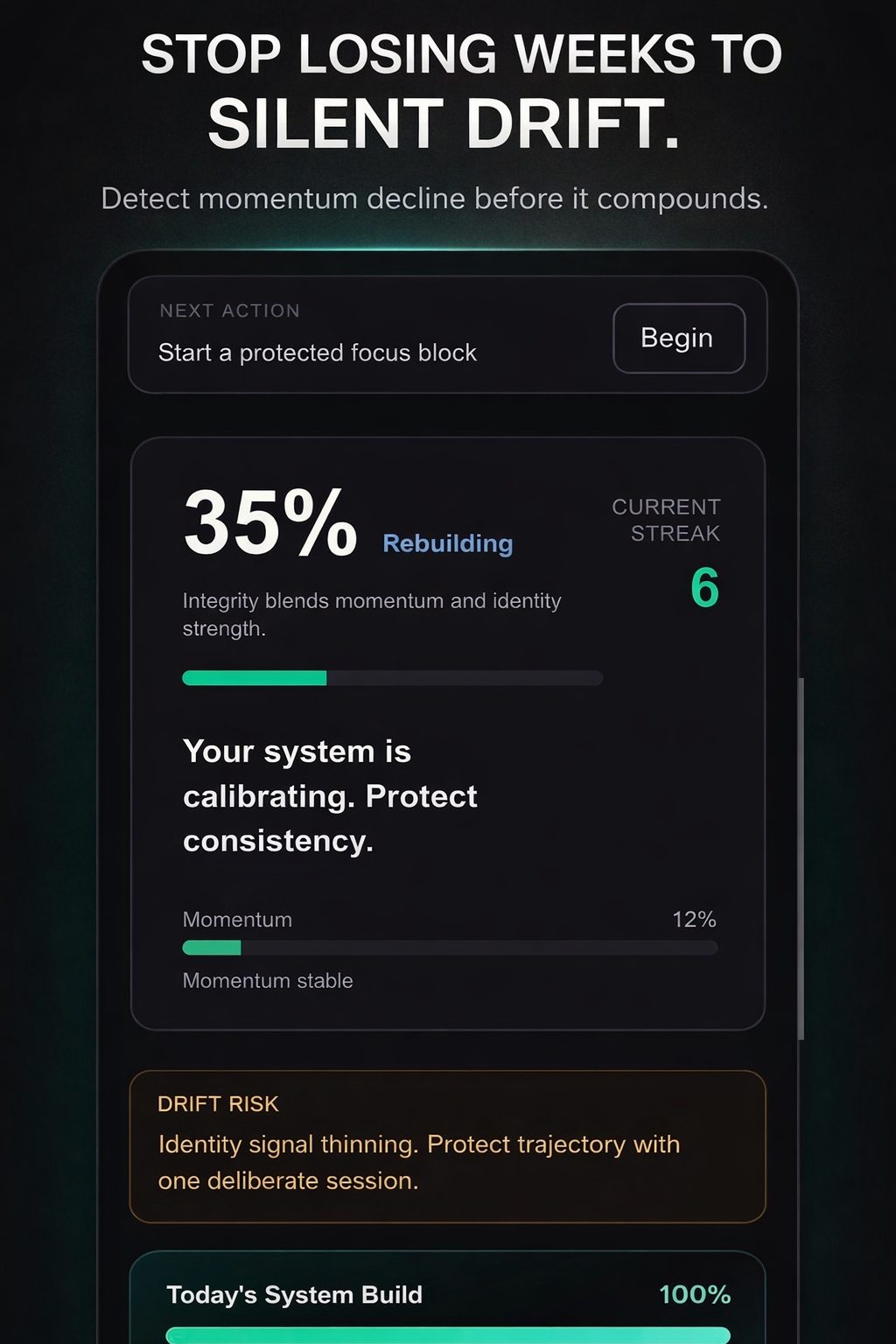Click the 12% momentum value
Image resolution: width=896 pixels, height=1344 pixels.
[x=694, y=920]
